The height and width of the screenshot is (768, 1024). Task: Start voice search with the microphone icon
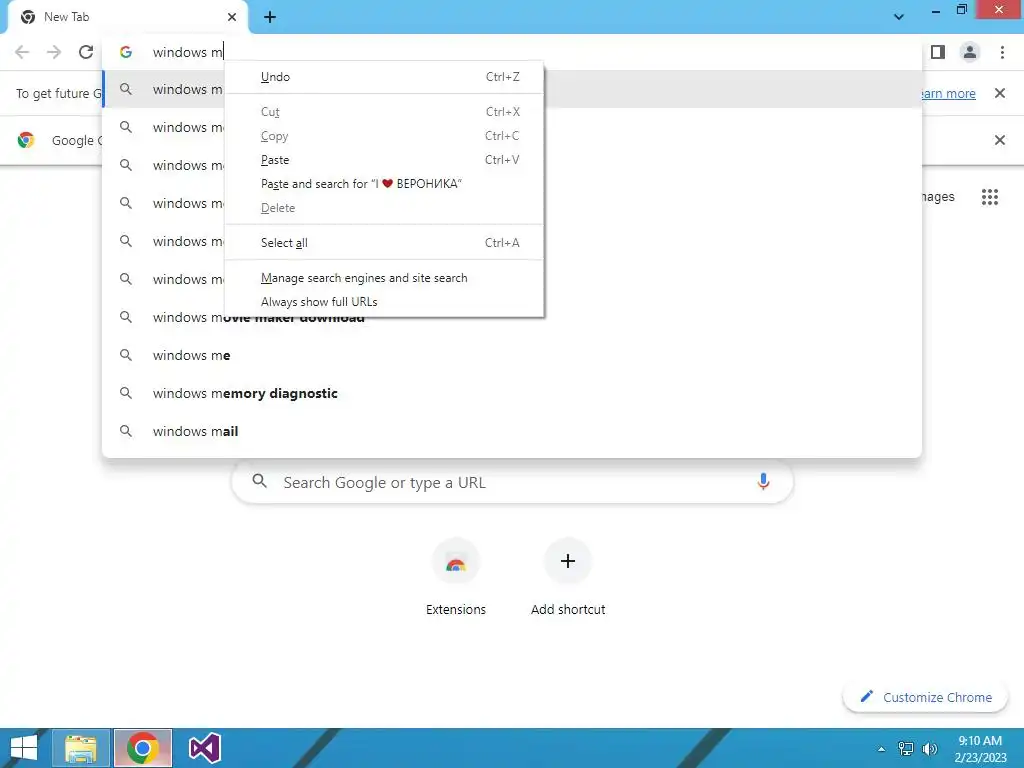(763, 482)
